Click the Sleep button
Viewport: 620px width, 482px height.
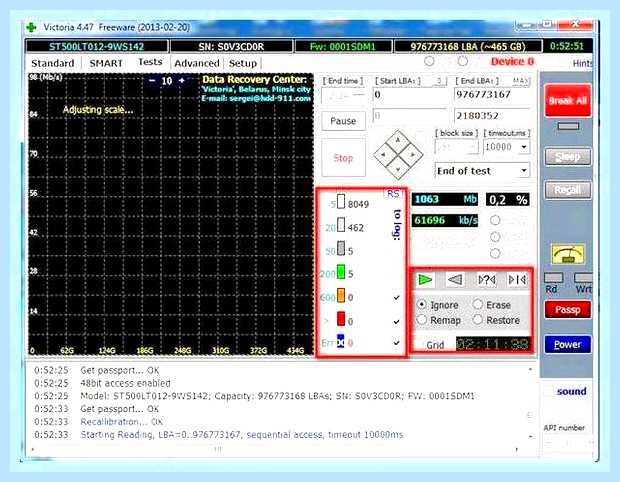568,157
